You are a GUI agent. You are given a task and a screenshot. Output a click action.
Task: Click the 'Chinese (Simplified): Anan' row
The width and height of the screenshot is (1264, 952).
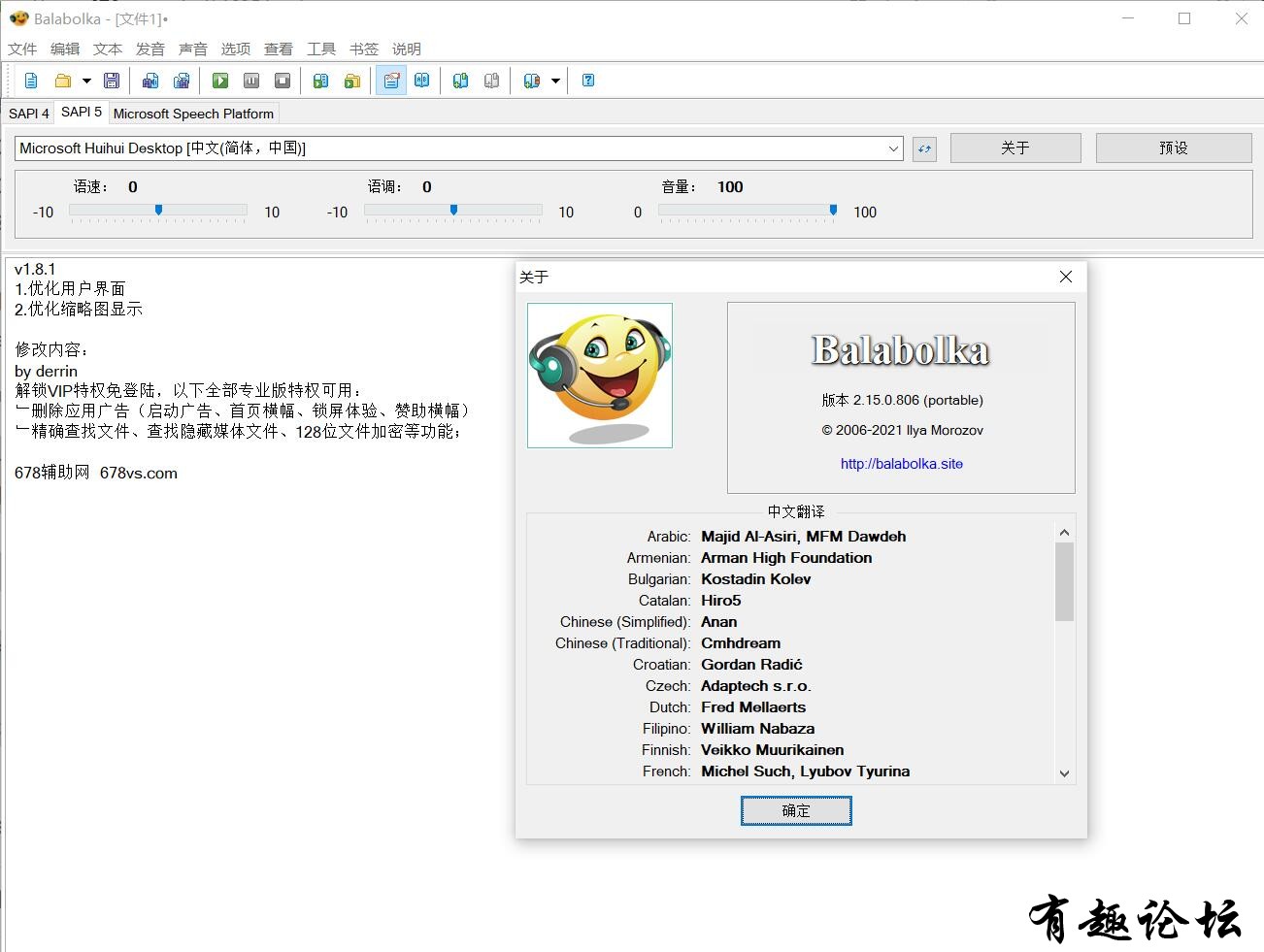click(649, 622)
